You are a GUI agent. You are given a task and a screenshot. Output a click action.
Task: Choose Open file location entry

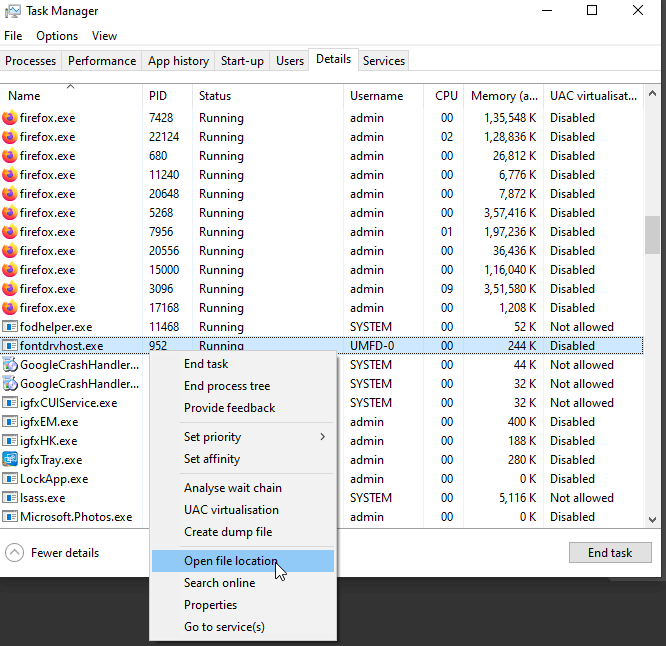click(x=243, y=561)
